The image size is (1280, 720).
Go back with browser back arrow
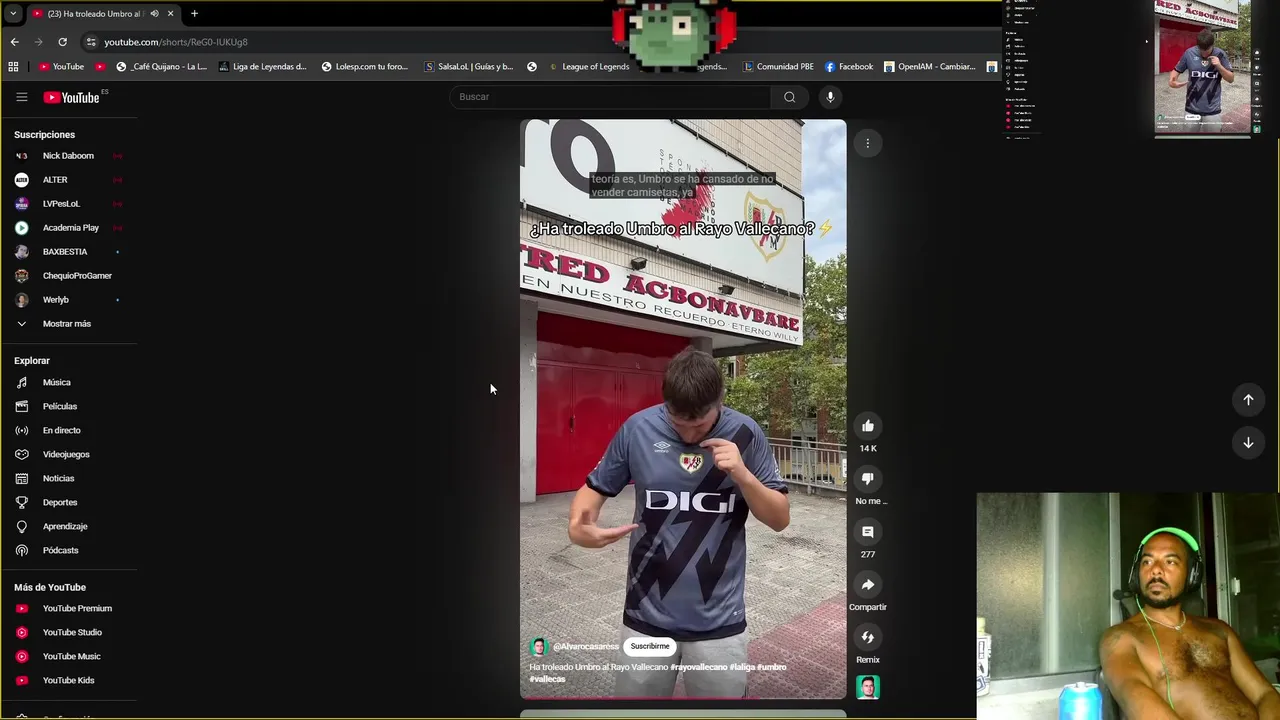click(x=14, y=42)
